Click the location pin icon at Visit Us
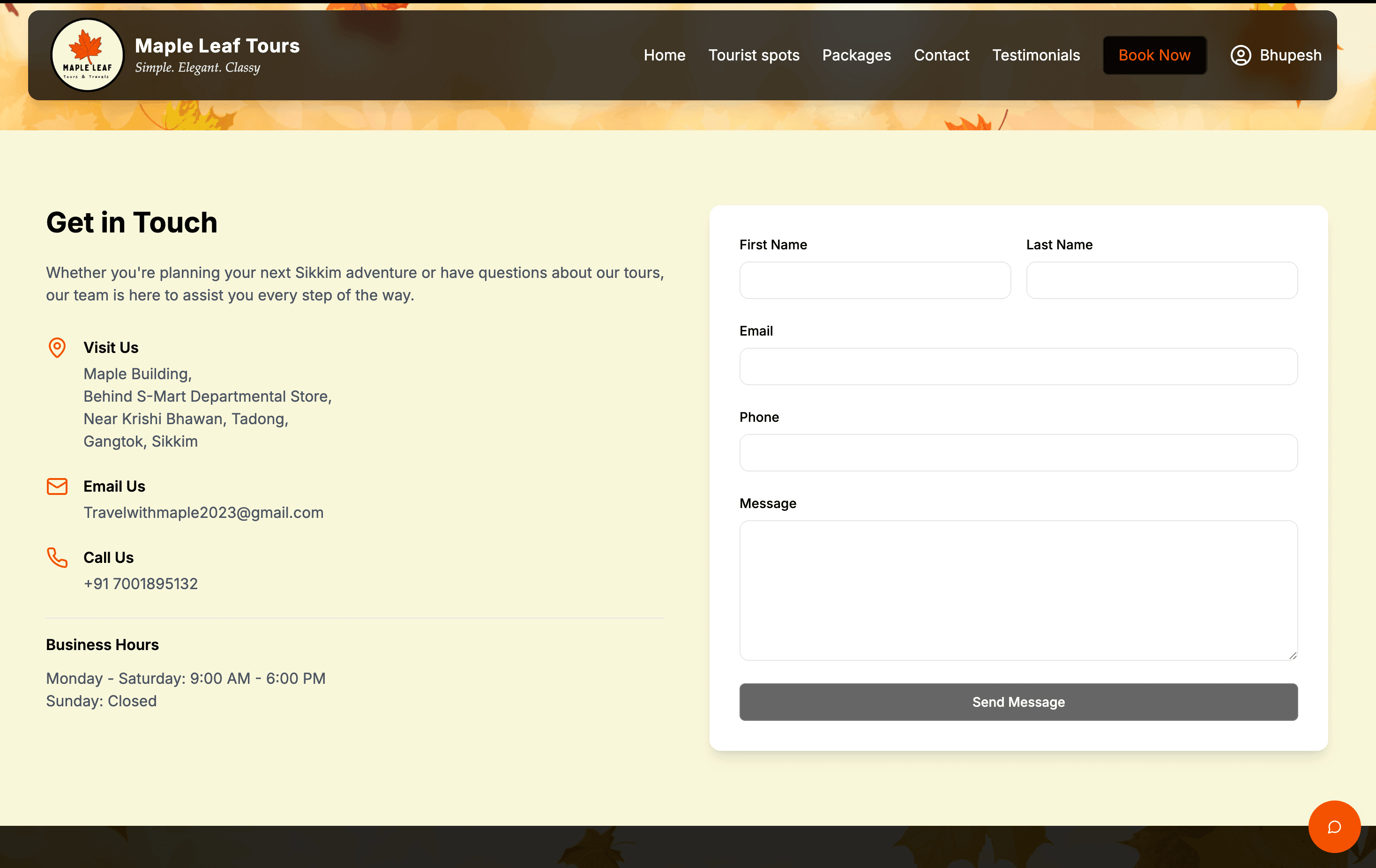This screenshot has width=1376, height=868. pyautogui.click(x=57, y=347)
